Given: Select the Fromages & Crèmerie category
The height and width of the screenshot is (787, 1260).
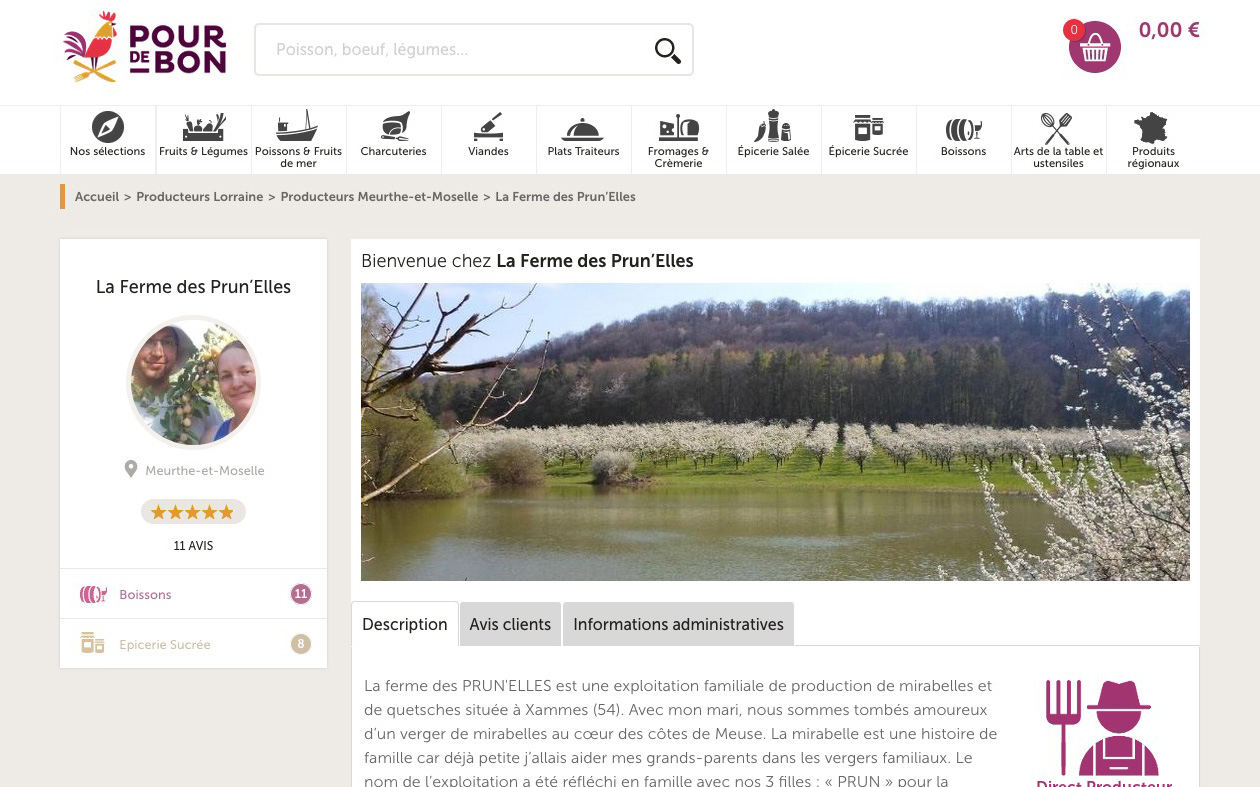Looking at the screenshot, I should [x=678, y=140].
